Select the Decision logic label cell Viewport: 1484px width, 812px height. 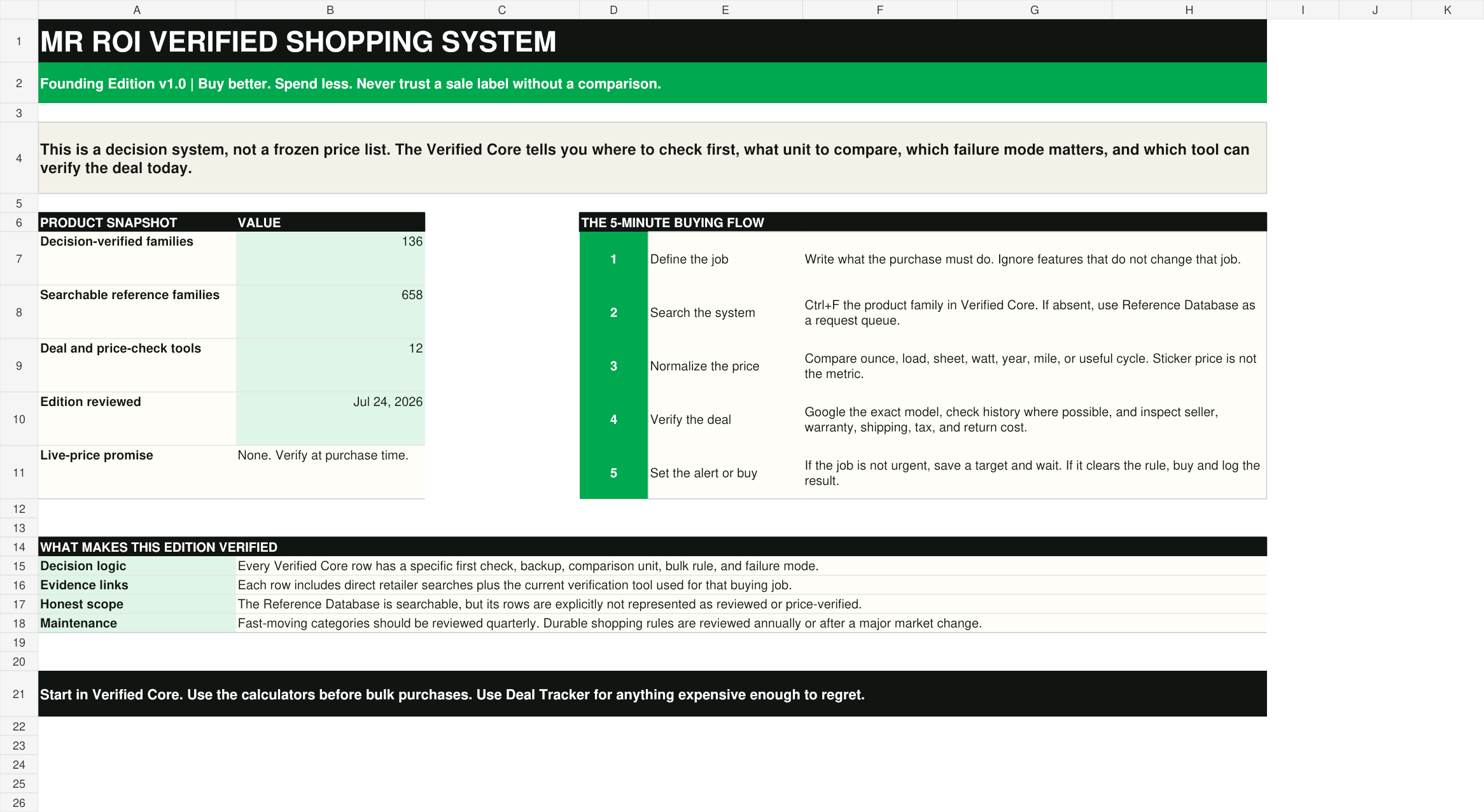(x=137, y=566)
